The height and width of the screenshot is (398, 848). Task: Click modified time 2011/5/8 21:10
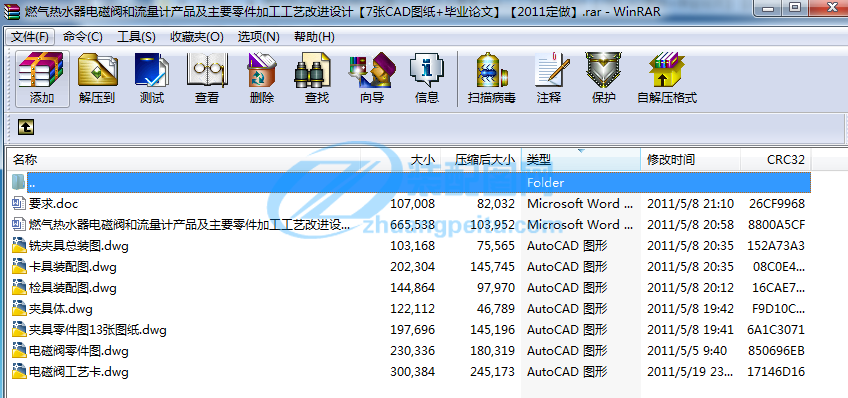click(x=691, y=204)
